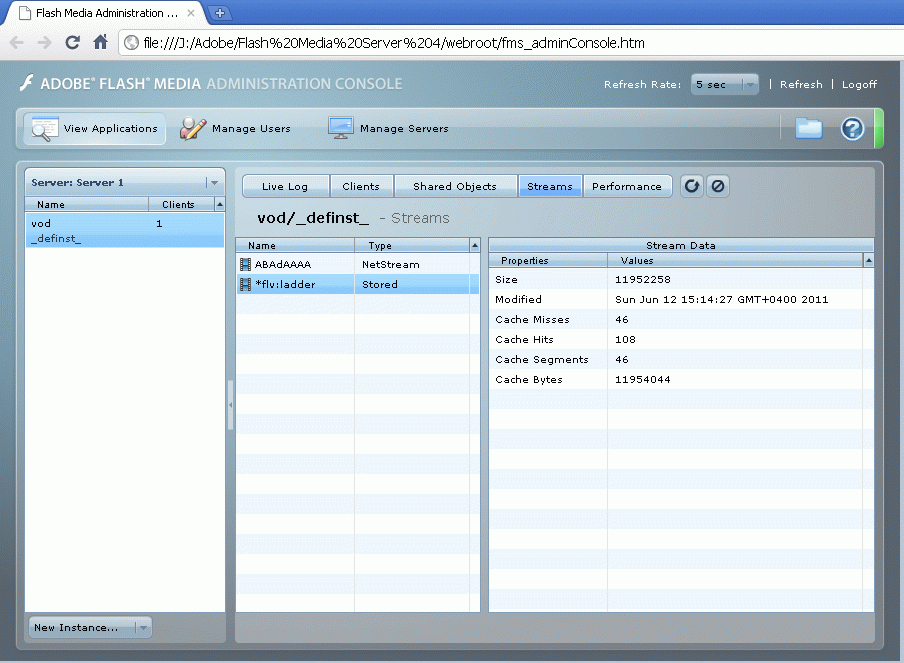Open View Applications section
The height and width of the screenshot is (663, 904).
click(x=95, y=129)
